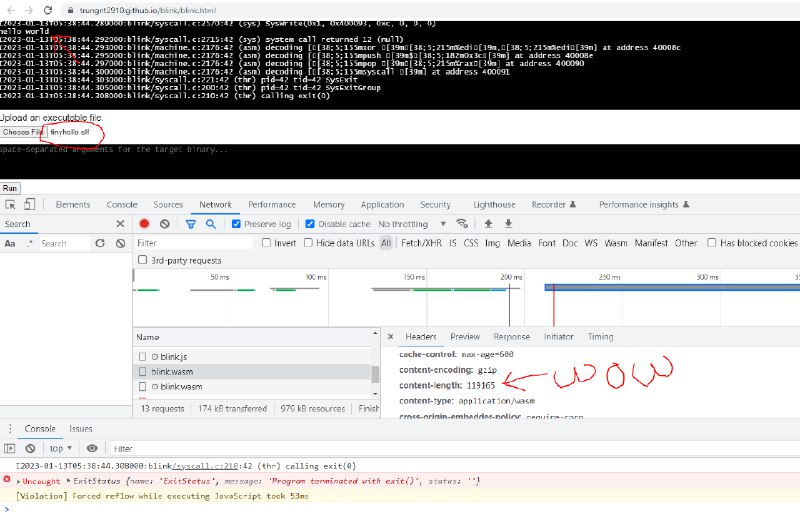800x521 pixels.
Task: Open network search magnifier icon
Action: [211, 224]
